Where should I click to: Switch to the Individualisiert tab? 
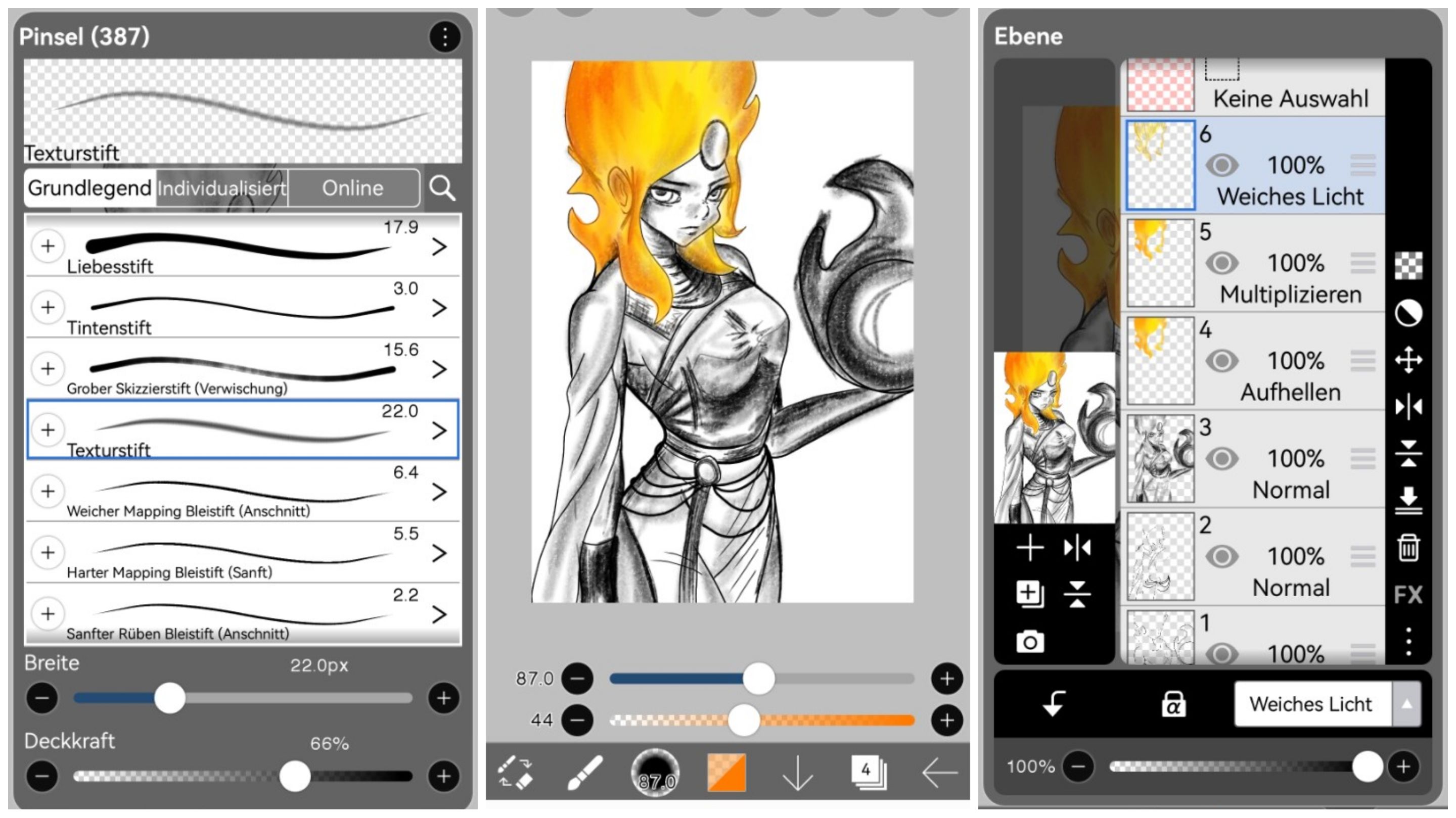click(221, 188)
